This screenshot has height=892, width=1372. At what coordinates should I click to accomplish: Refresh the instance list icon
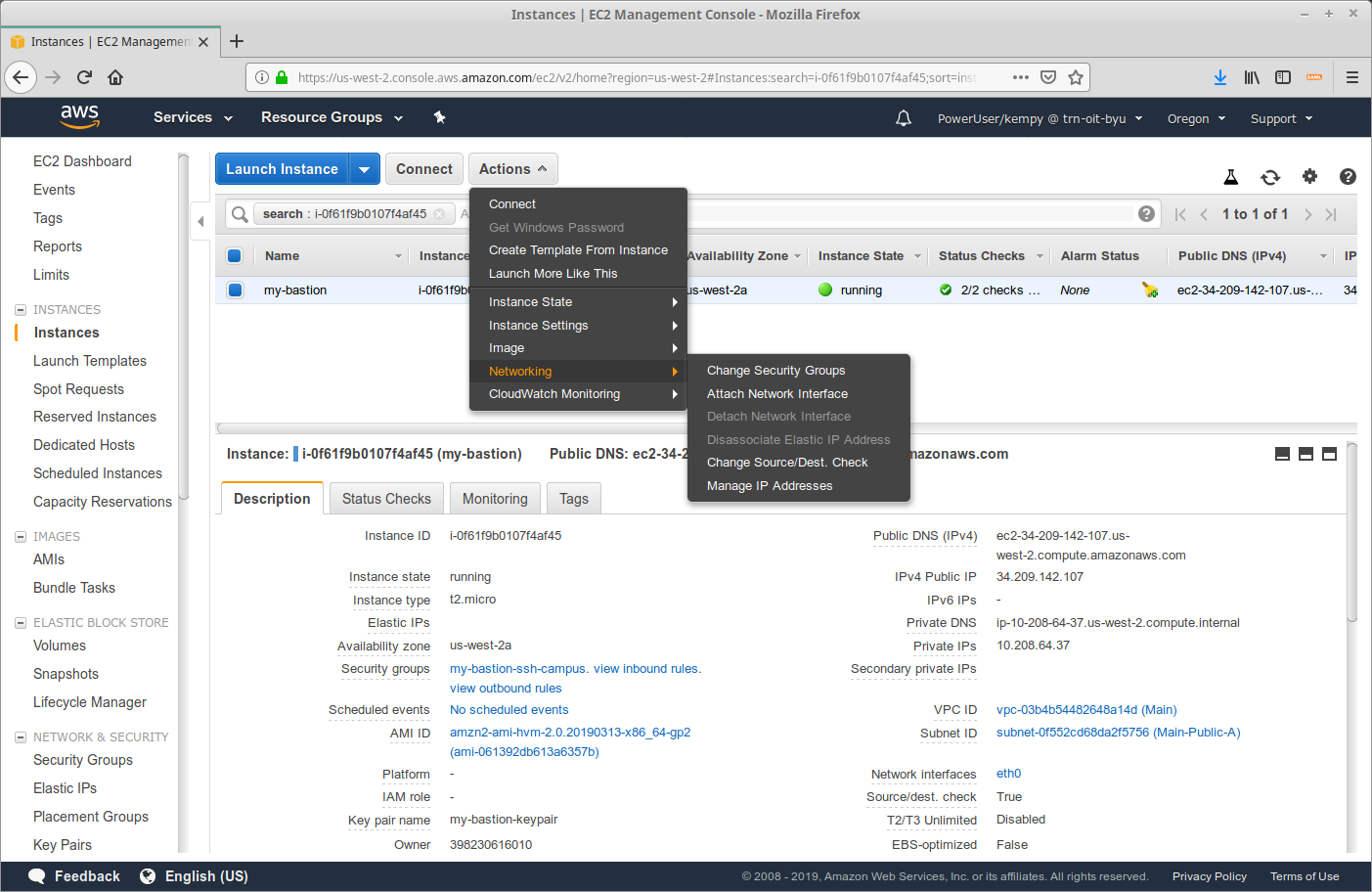point(1270,177)
